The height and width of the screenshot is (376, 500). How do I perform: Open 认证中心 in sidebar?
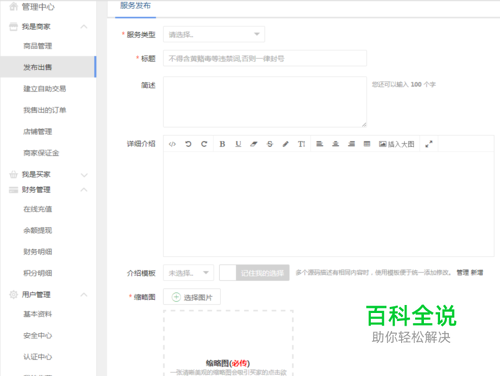click(x=38, y=357)
